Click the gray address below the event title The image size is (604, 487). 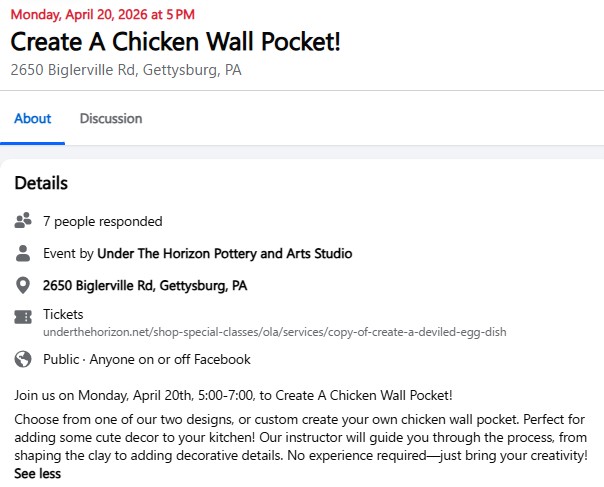point(126,70)
